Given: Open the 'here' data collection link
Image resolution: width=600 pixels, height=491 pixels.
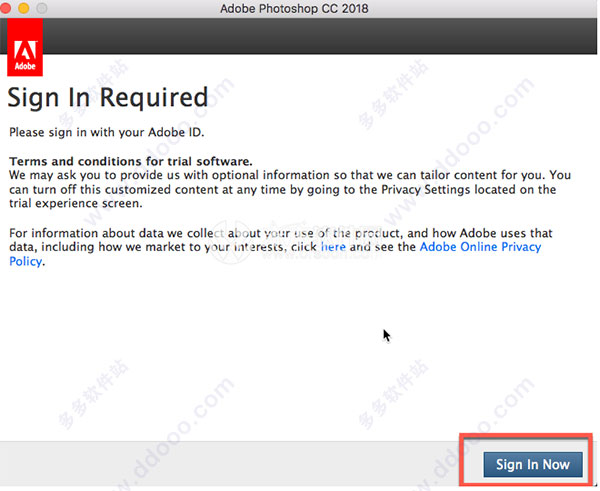Looking at the screenshot, I should click(333, 247).
